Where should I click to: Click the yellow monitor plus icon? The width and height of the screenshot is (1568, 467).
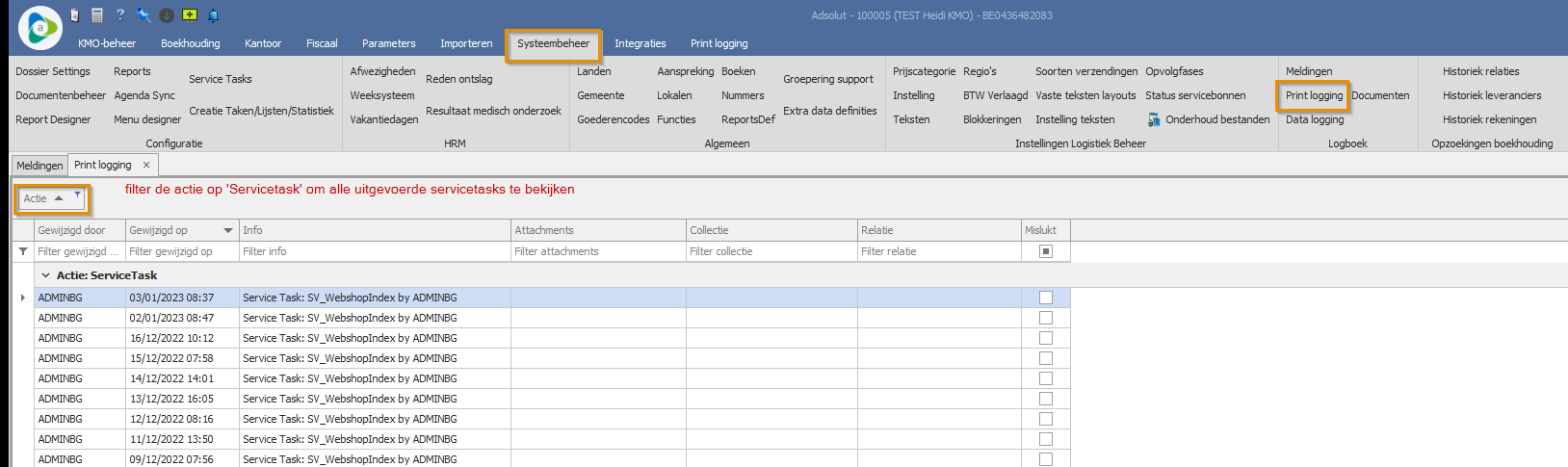[x=190, y=15]
